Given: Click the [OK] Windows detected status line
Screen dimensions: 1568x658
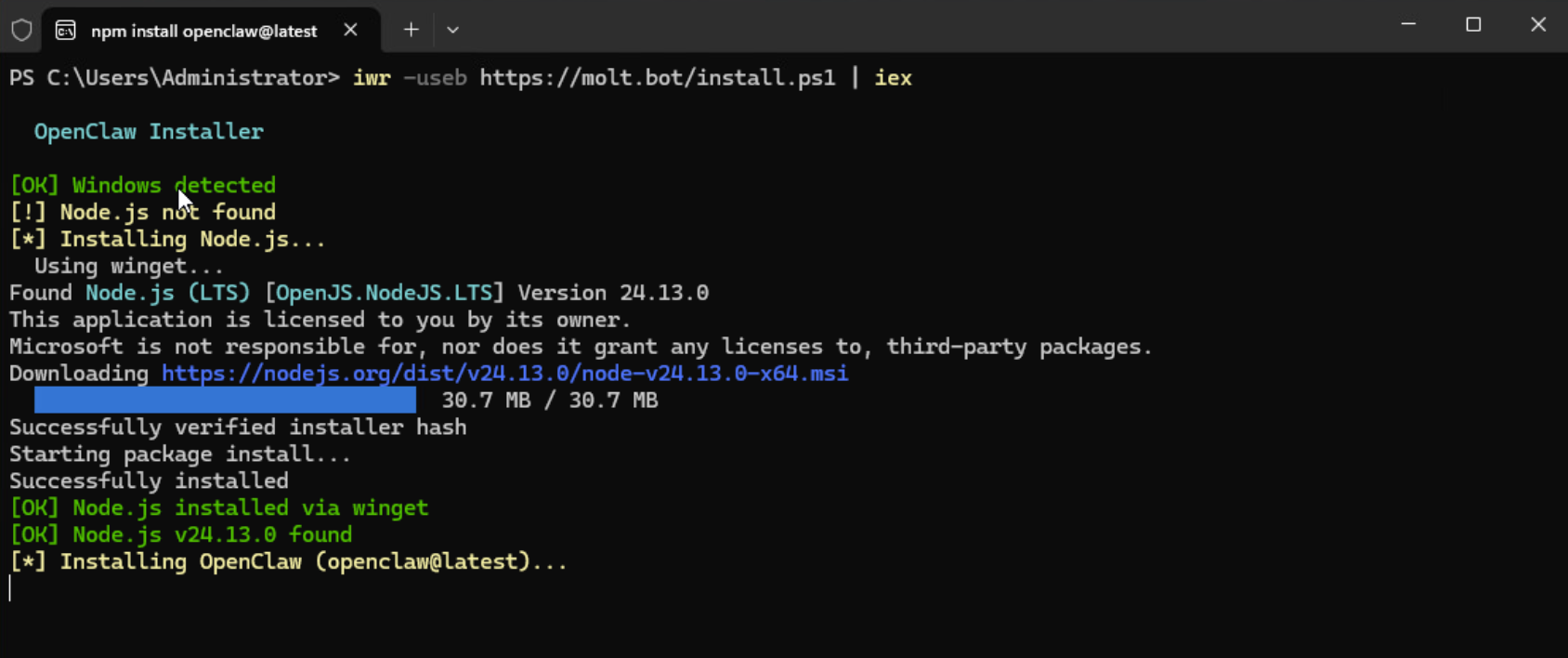Looking at the screenshot, I should click(143, 186).
